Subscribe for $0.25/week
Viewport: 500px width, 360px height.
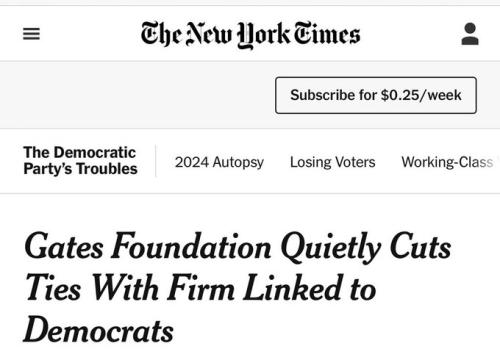pos(376,95)
